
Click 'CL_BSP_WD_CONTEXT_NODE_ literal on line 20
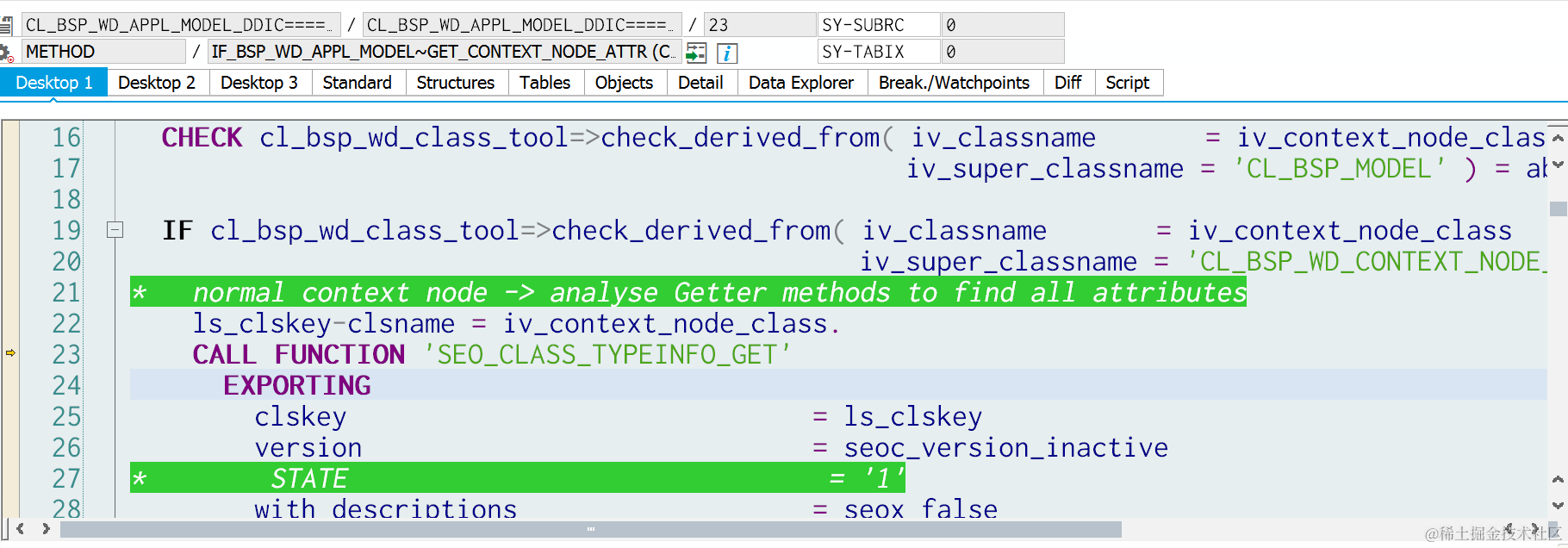click(1366, 261)
